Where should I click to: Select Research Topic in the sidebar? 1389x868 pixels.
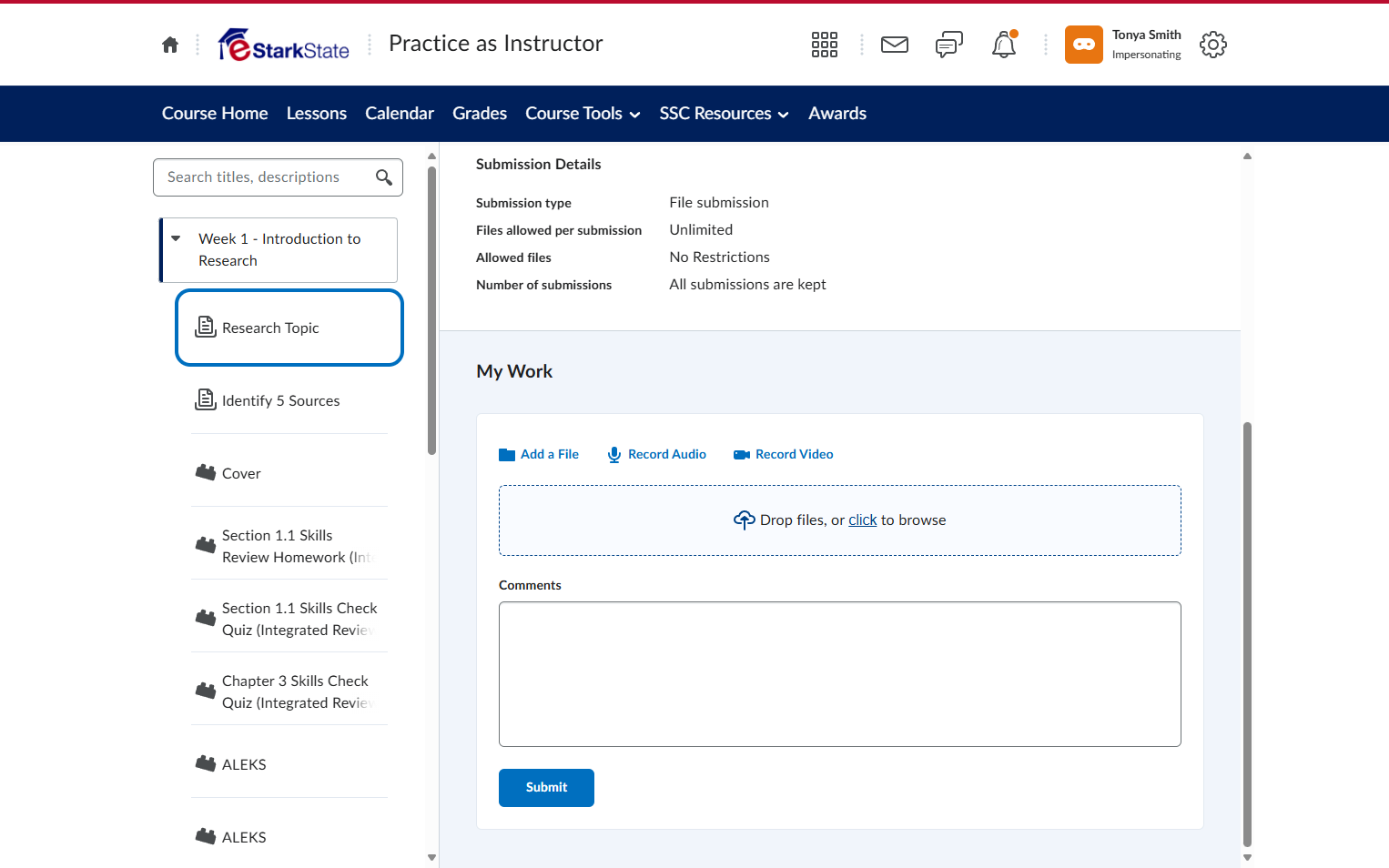289,328
